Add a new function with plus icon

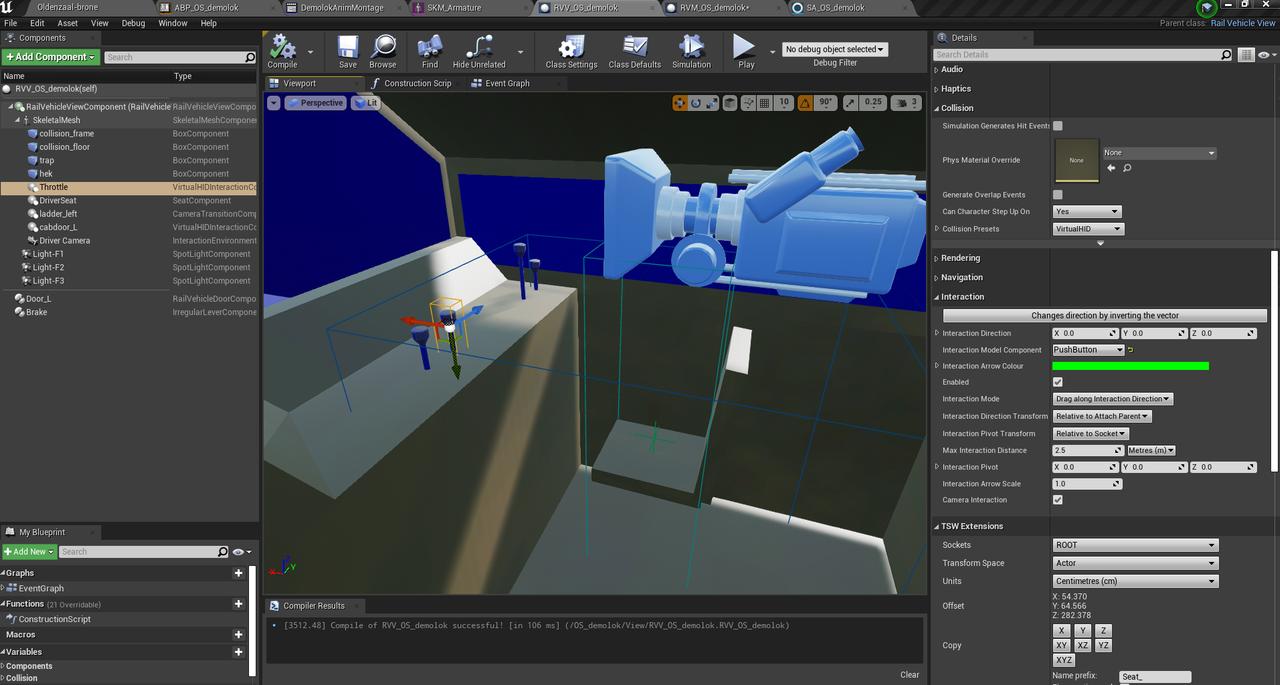point(238,604)
